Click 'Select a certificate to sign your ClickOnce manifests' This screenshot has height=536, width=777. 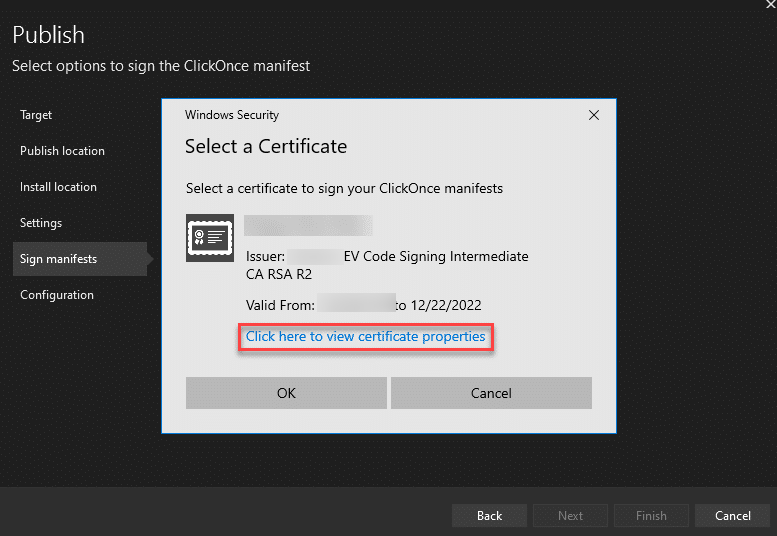(344, 189)
